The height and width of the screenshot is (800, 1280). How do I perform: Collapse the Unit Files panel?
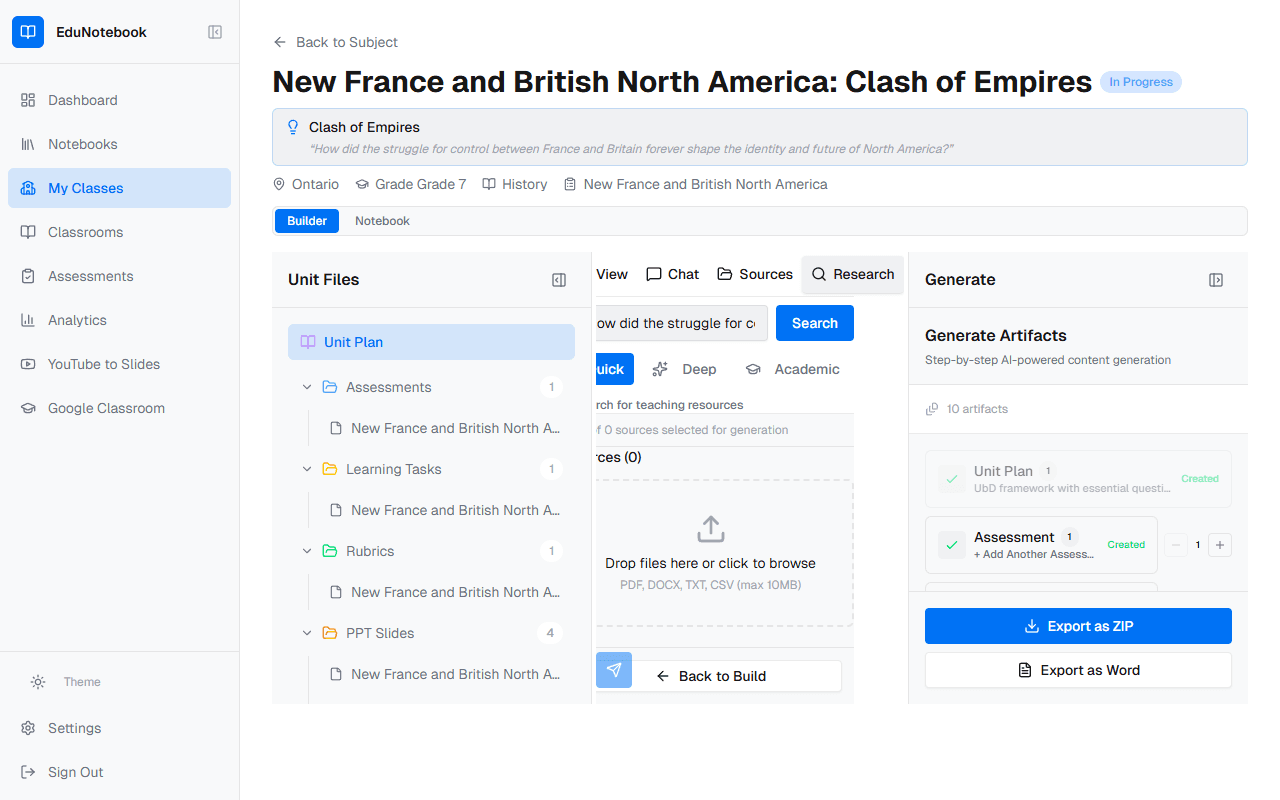coord(558,279)
